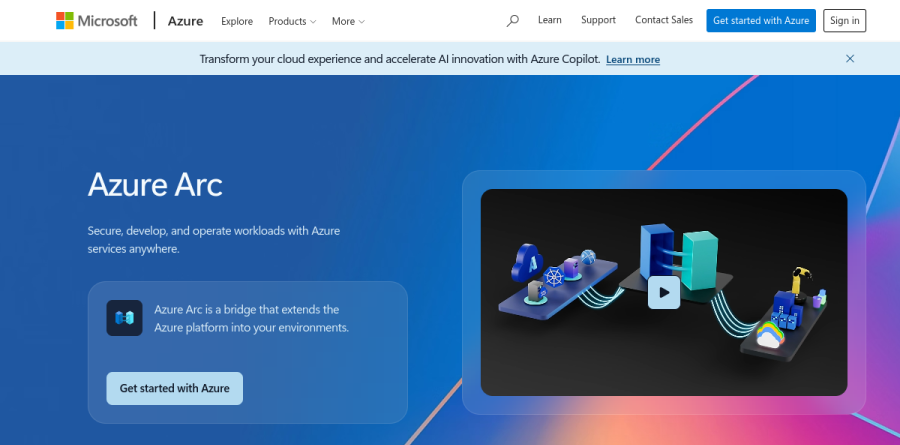
Task: Open the Learn link in header
Action: 549,20
